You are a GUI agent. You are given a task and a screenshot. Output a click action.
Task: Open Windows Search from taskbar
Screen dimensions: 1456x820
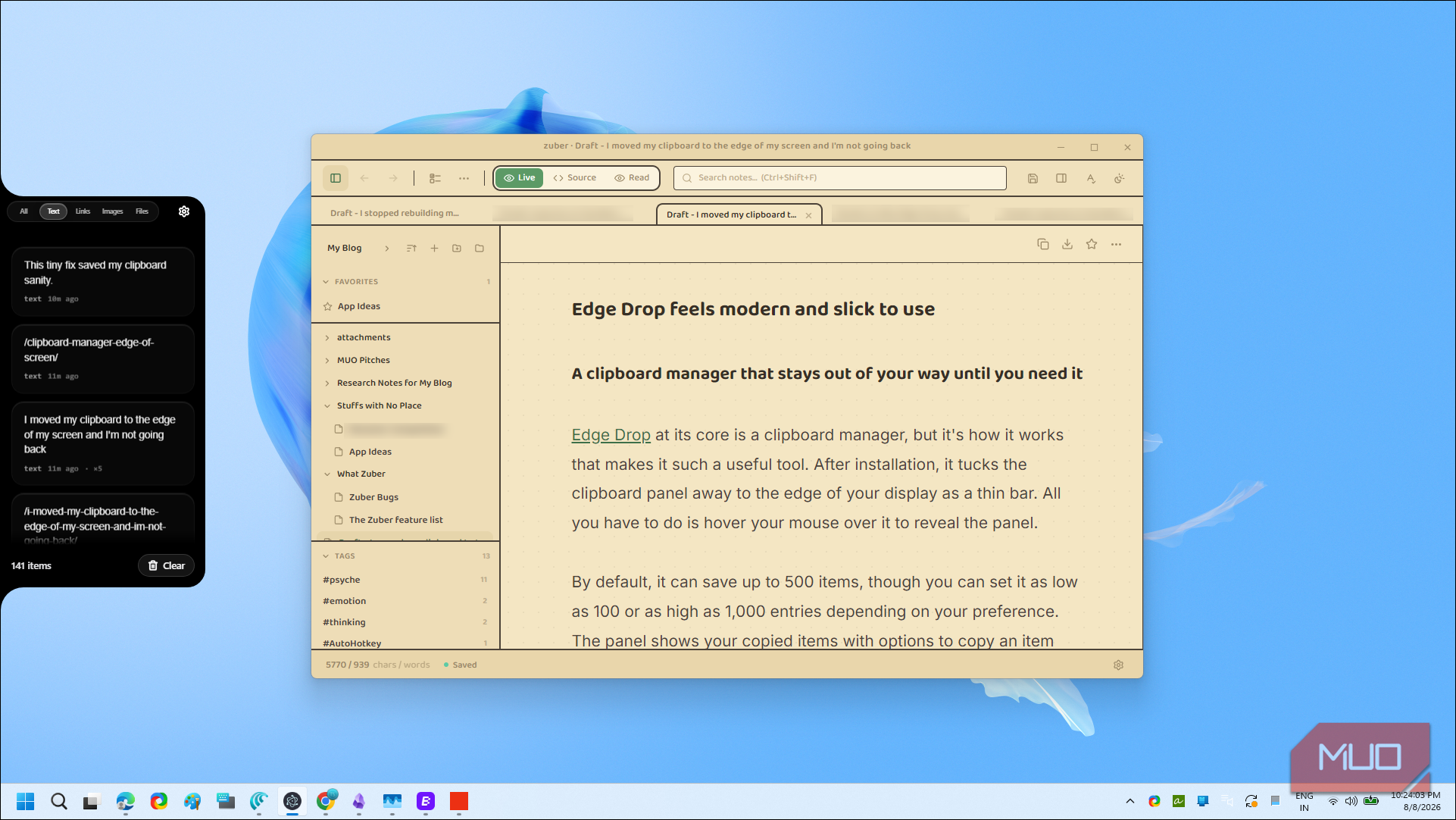pyautogui.click(x=59, y=801)
